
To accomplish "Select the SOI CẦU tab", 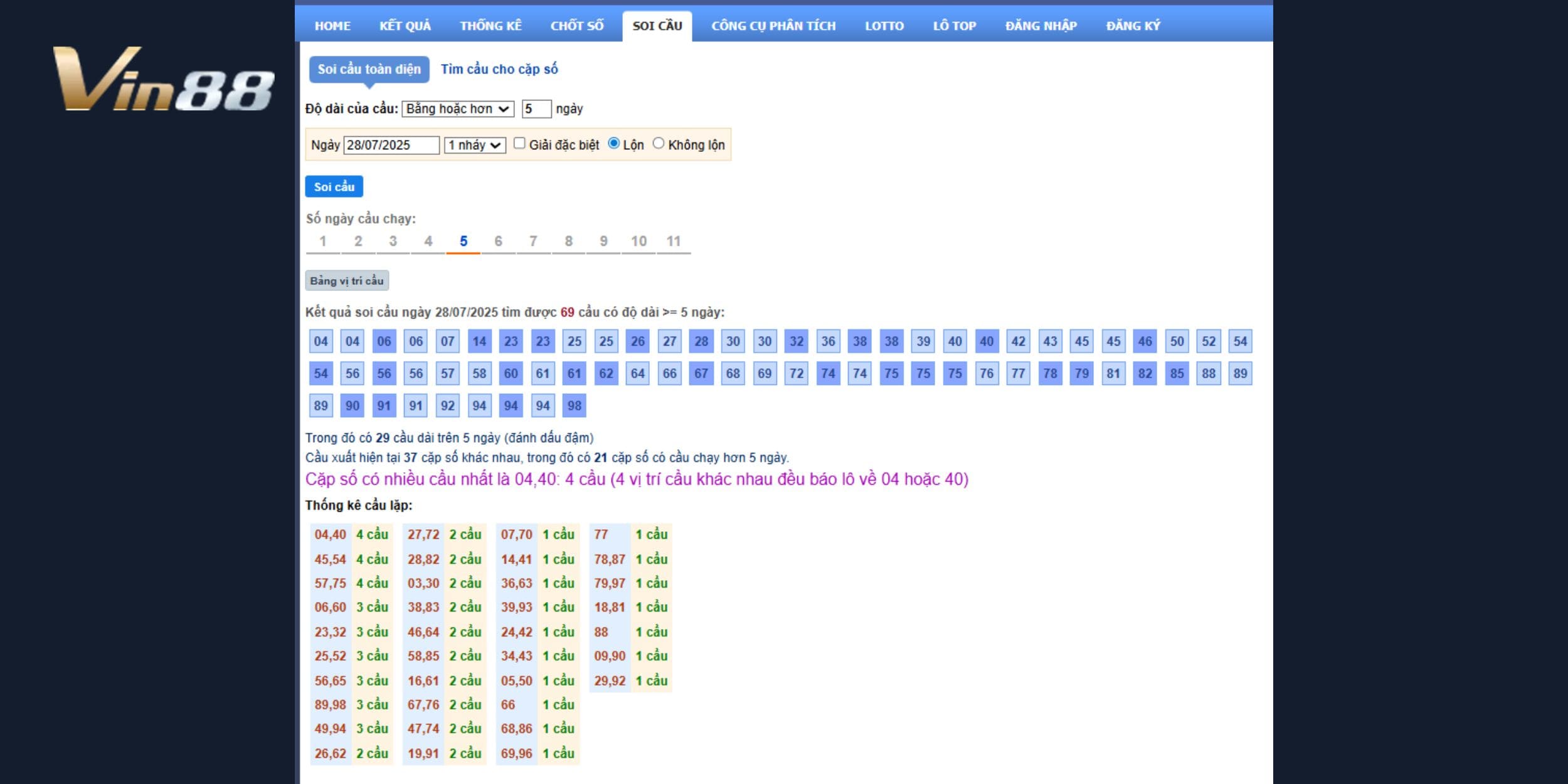I will 657,26.
